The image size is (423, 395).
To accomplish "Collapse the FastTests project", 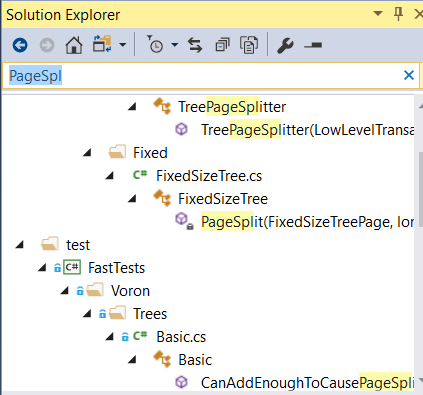I will [42, 268].
